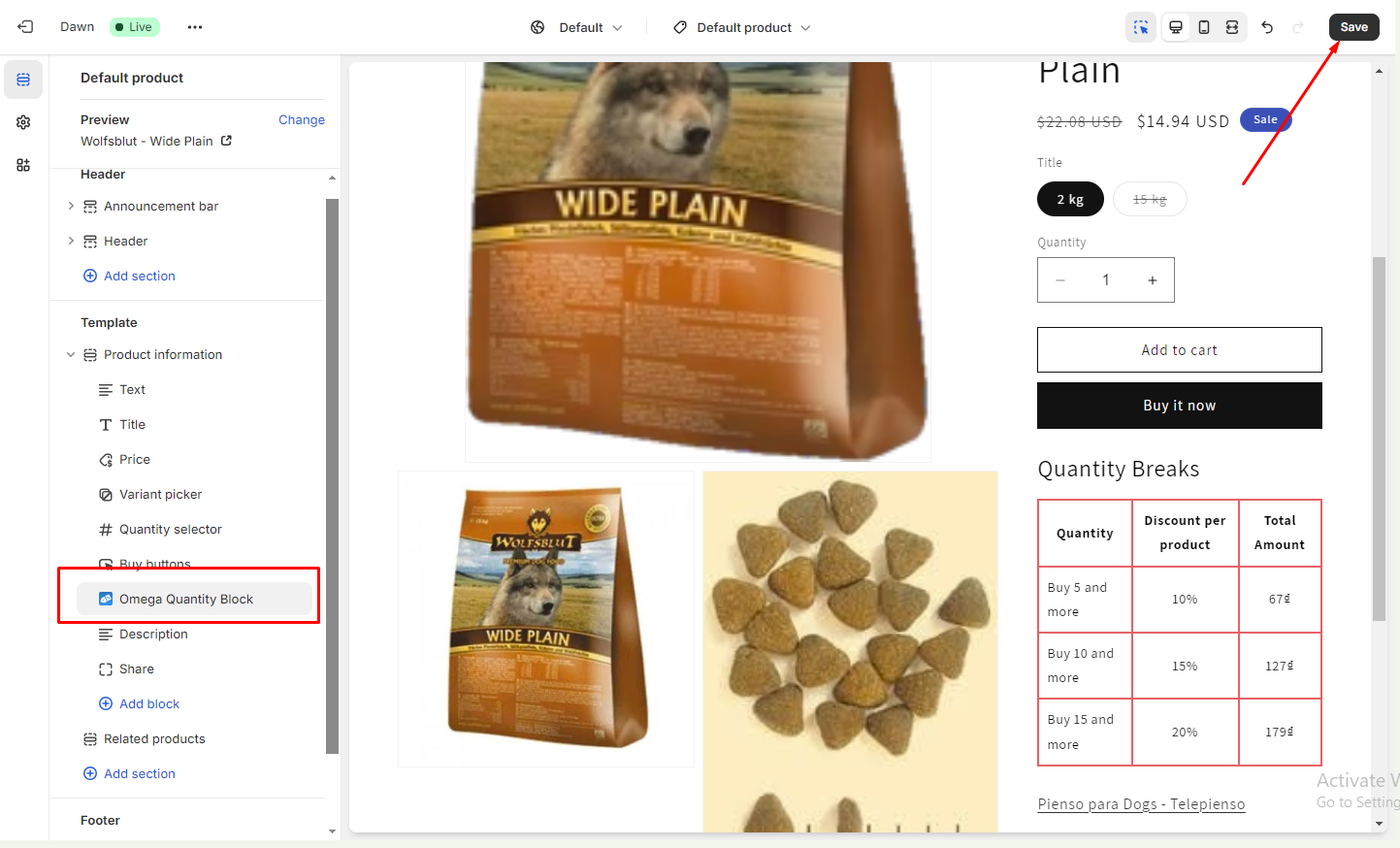This screenshot has width=1400, height=848.
Task: Click the quantity input field
Action: pos(1106,280)
